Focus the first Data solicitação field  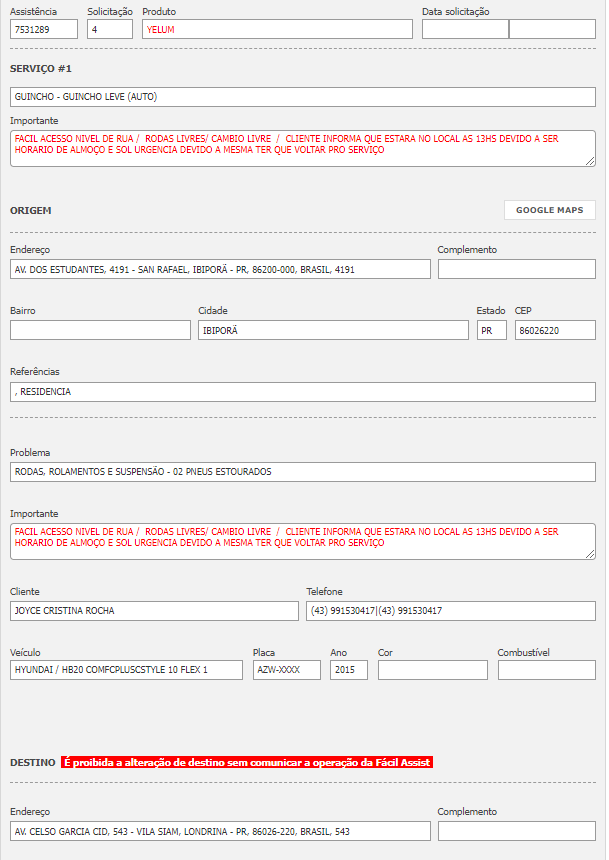coord(465,30)
